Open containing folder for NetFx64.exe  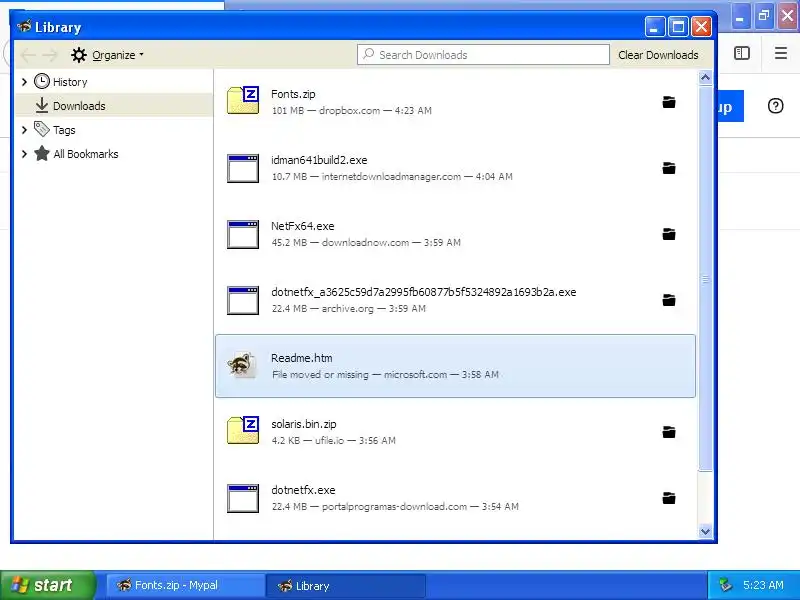669,234
